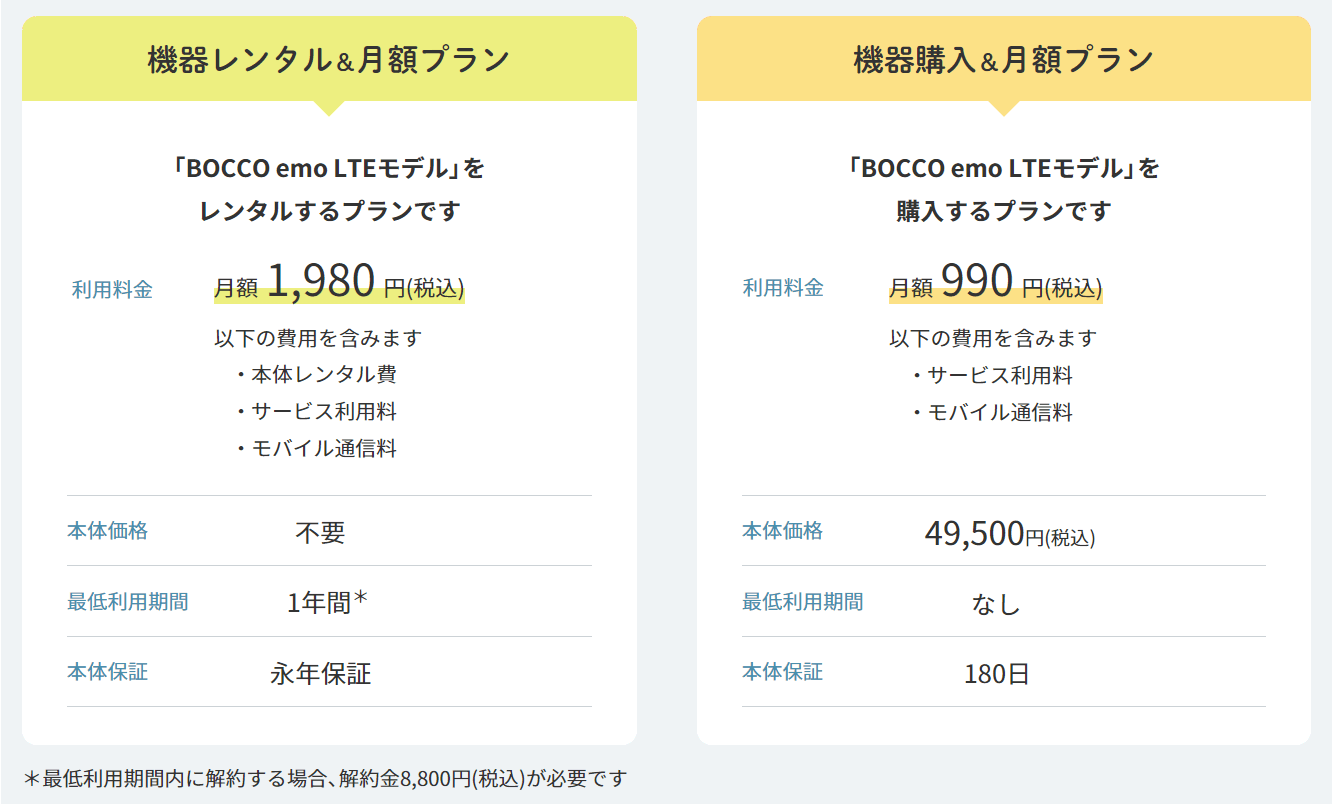Click the 49,500円 device price

coord(1009,534)
